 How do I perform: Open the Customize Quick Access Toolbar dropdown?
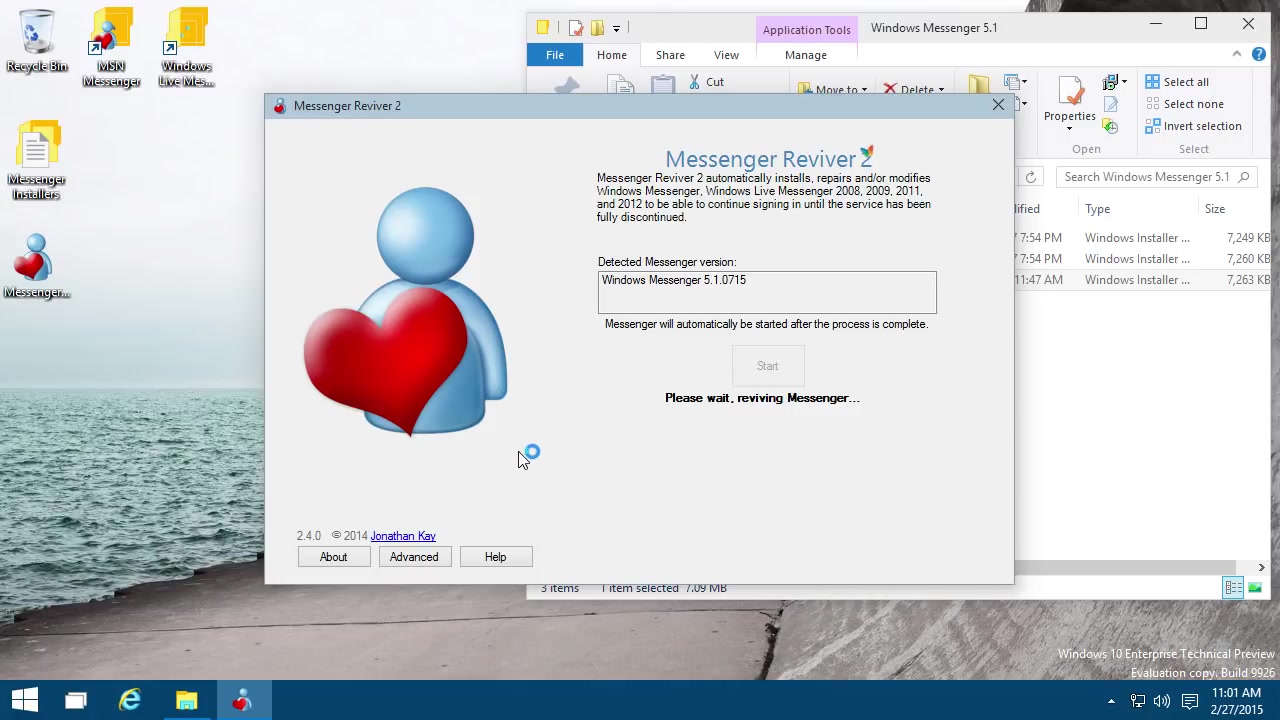616,28
